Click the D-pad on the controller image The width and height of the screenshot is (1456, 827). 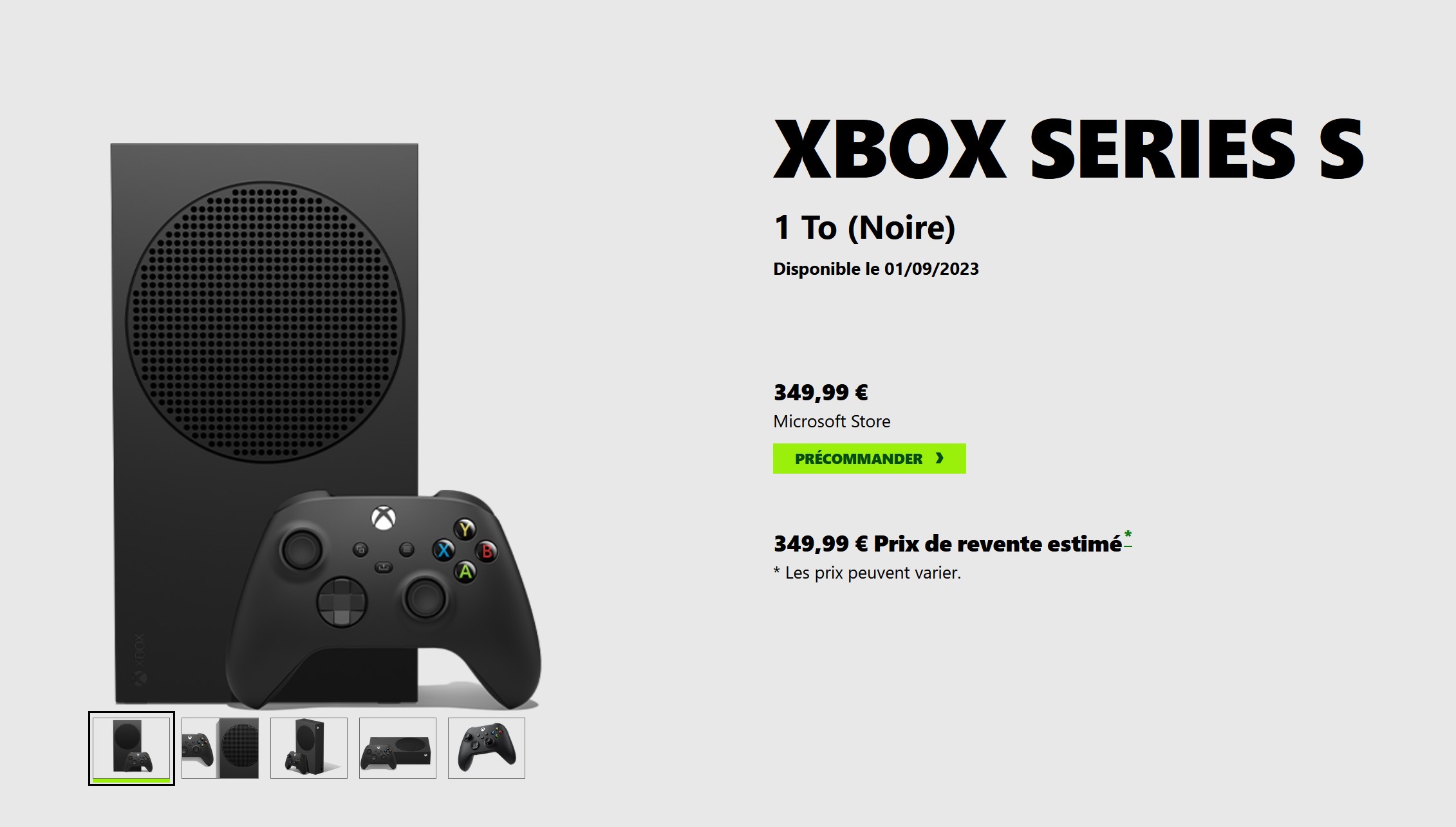pos(342,601)
